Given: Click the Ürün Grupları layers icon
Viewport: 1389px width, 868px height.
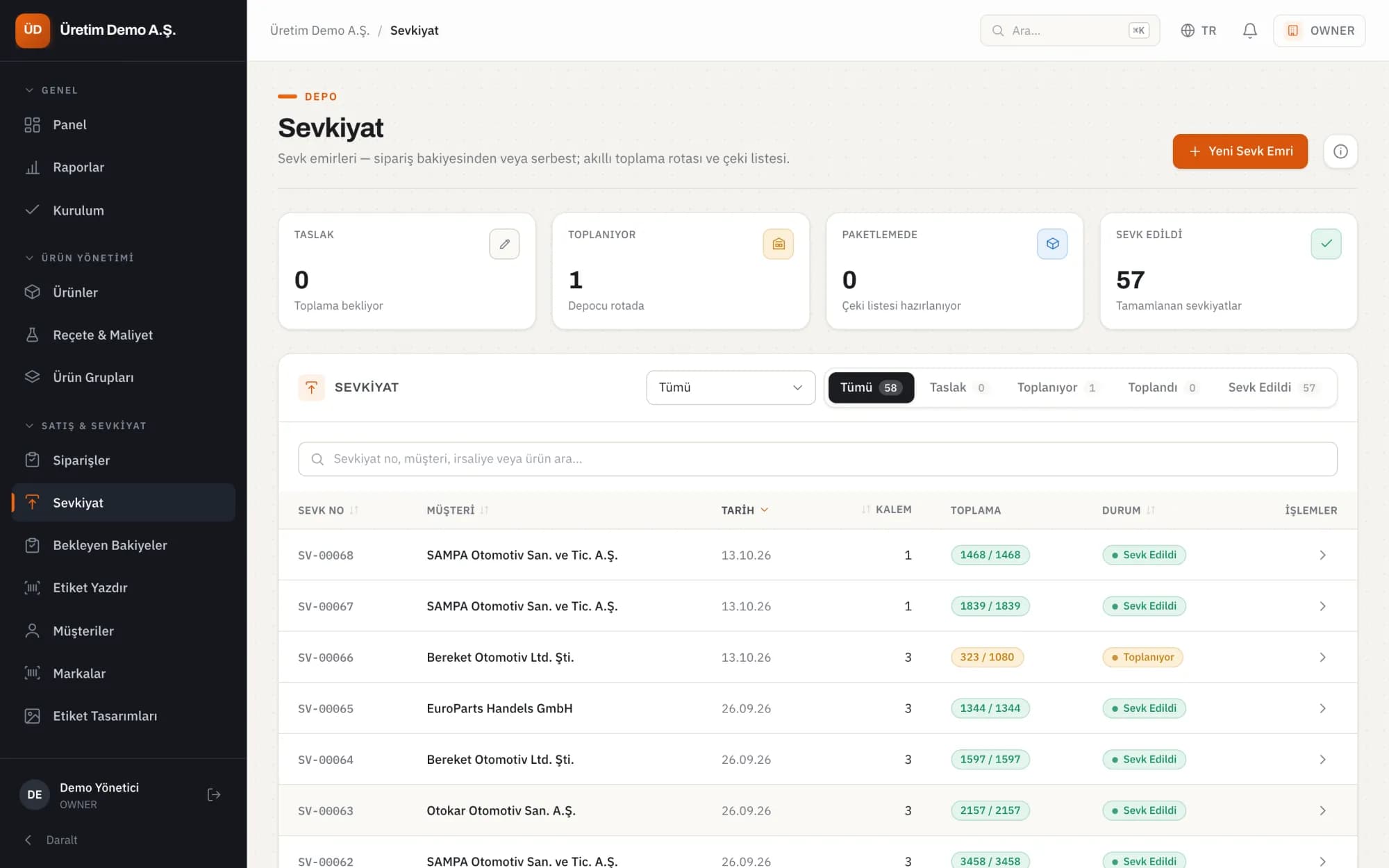Looking at the screenshot, I should pos(32,377).
